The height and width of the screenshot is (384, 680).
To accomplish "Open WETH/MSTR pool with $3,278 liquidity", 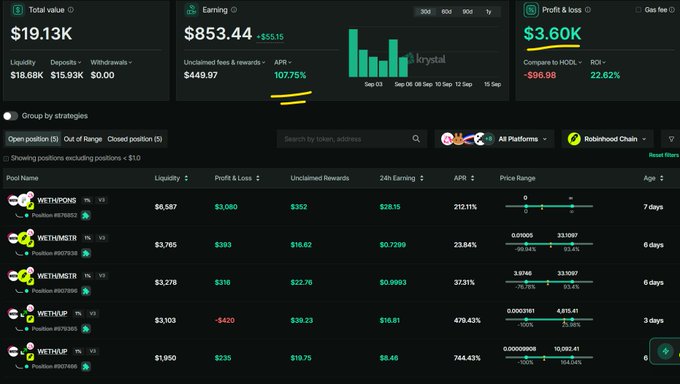I will tap(57, 276).
